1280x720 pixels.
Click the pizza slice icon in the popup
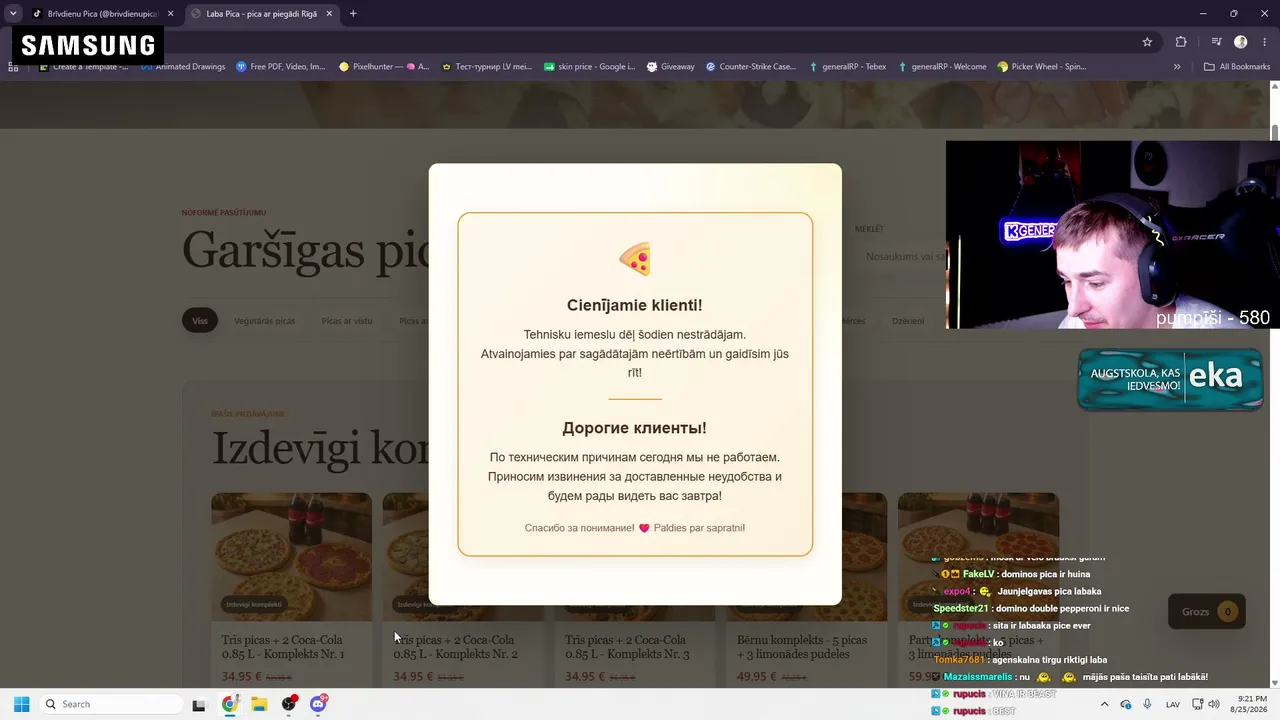[635, 260]
